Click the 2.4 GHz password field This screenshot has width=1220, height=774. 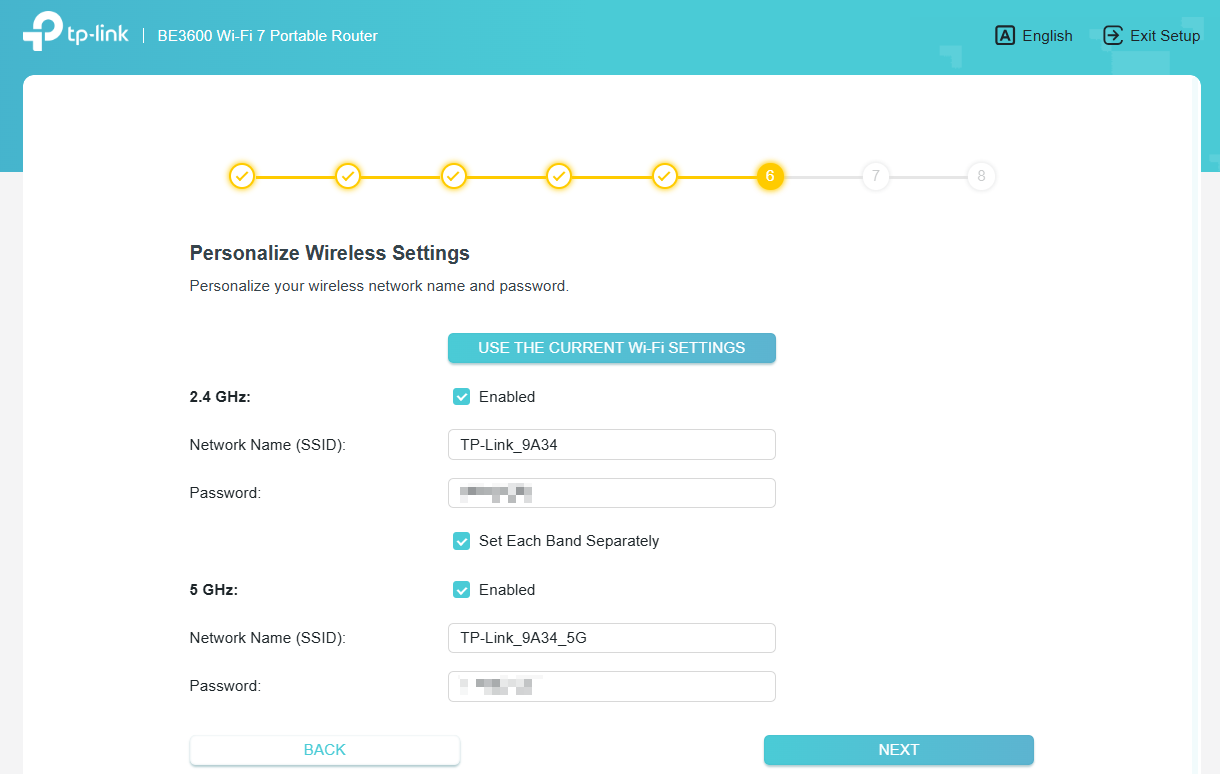tap(611, 492)
